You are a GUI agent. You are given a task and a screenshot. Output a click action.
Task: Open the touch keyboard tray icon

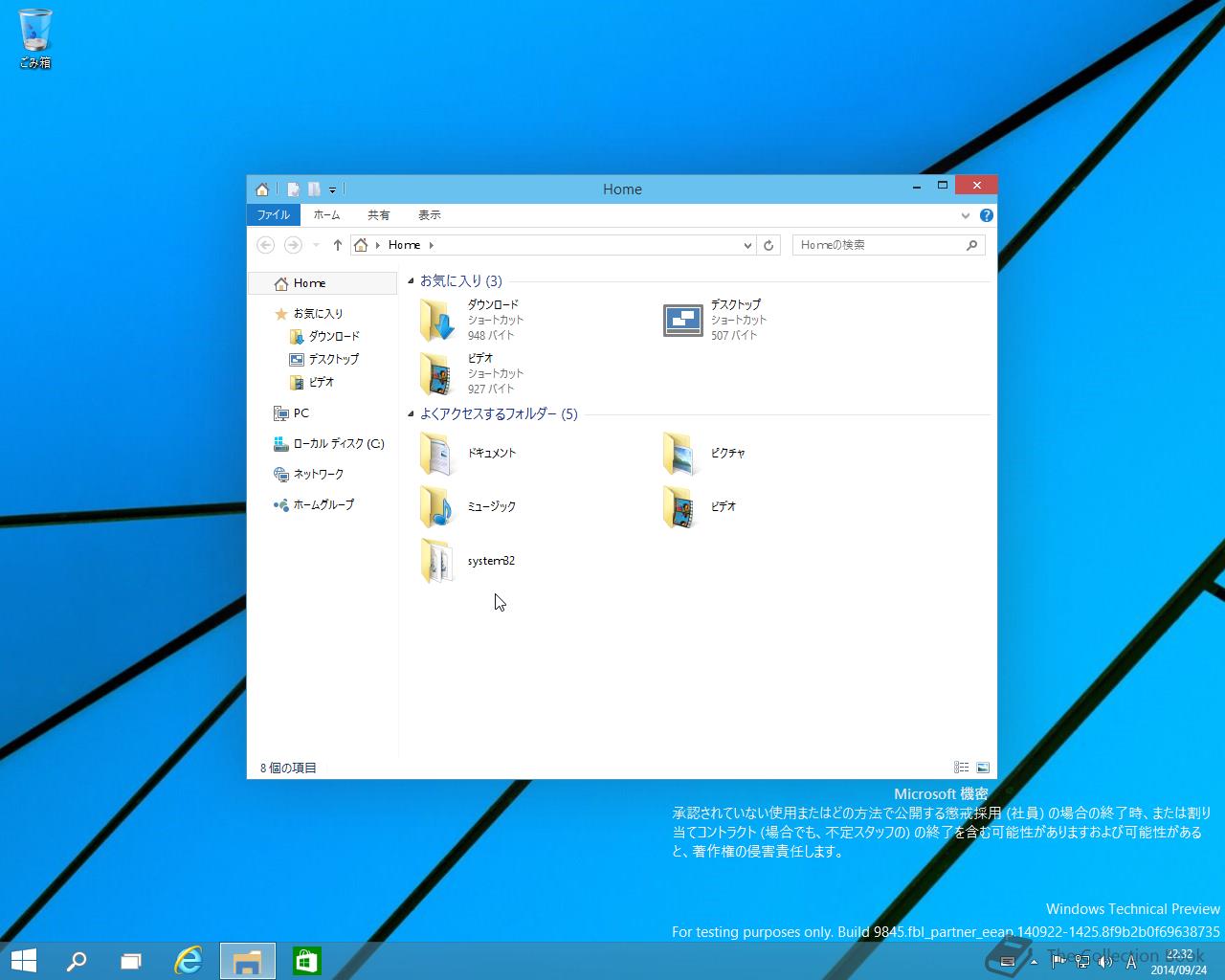(1007, 962)
